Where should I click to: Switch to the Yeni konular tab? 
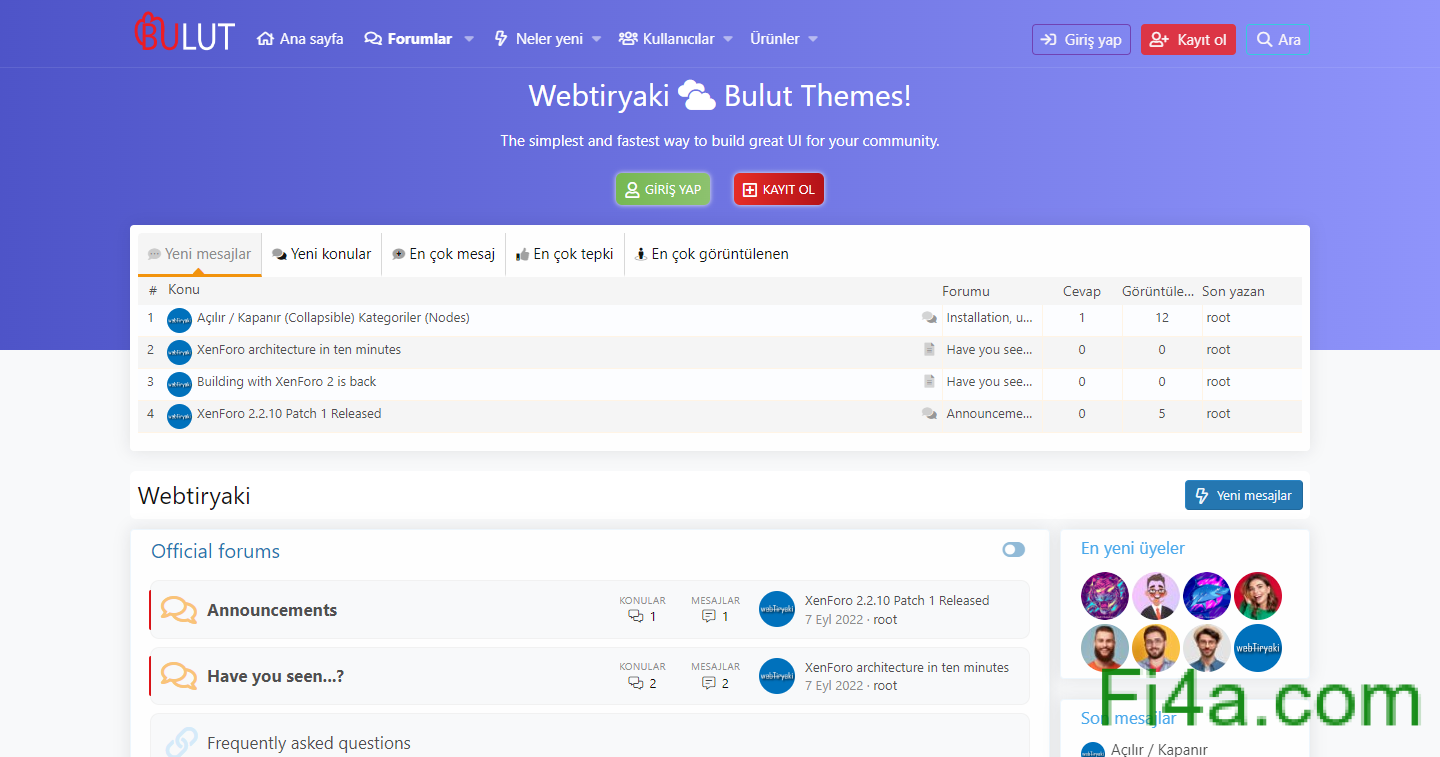click(322, 254)
